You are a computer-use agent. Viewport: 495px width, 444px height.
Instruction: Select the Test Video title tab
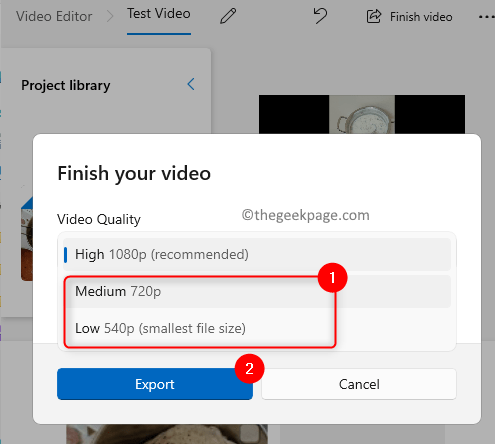point(159,14)
